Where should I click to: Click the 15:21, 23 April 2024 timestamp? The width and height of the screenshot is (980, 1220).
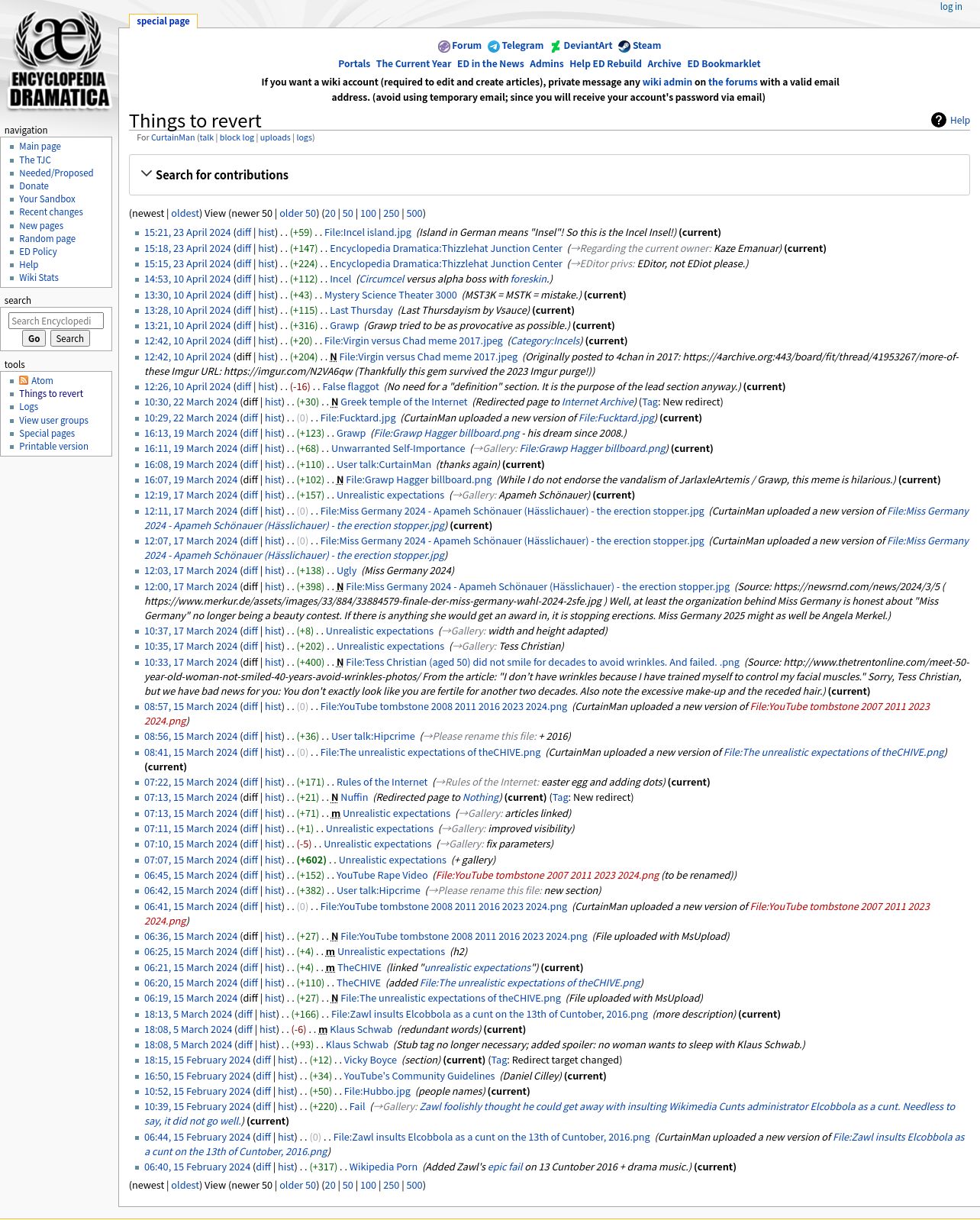click(187, 233)
